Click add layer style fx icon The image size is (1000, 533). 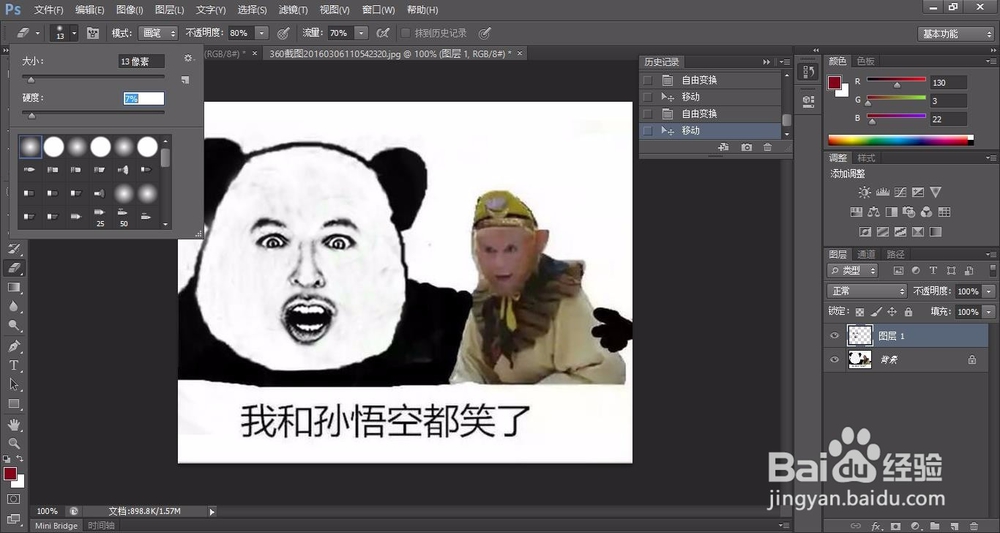(x=876, y=526)
